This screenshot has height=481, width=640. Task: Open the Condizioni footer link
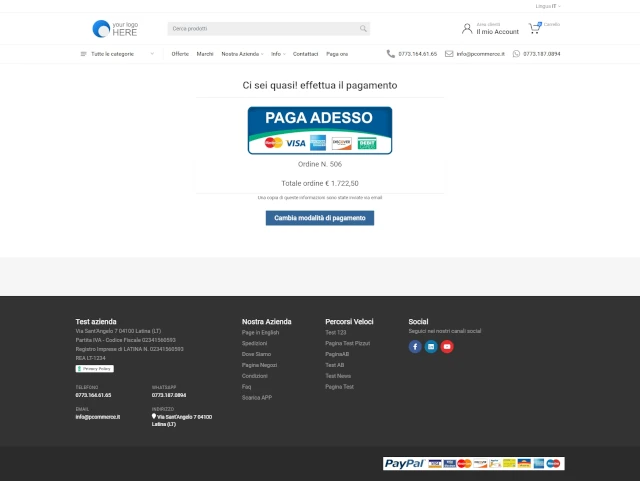pyautogui.click(x=255, y=376)
